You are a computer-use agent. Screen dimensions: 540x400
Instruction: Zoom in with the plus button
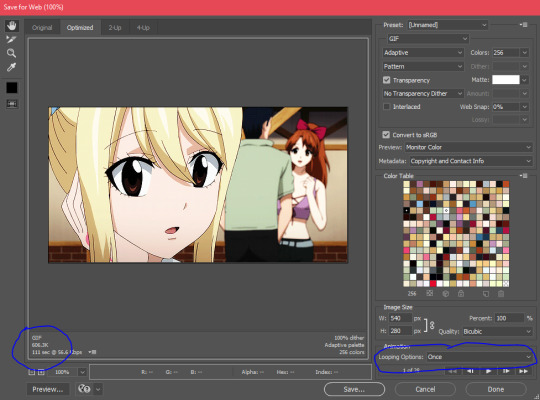pyautogui.click(x=41, y=372)
